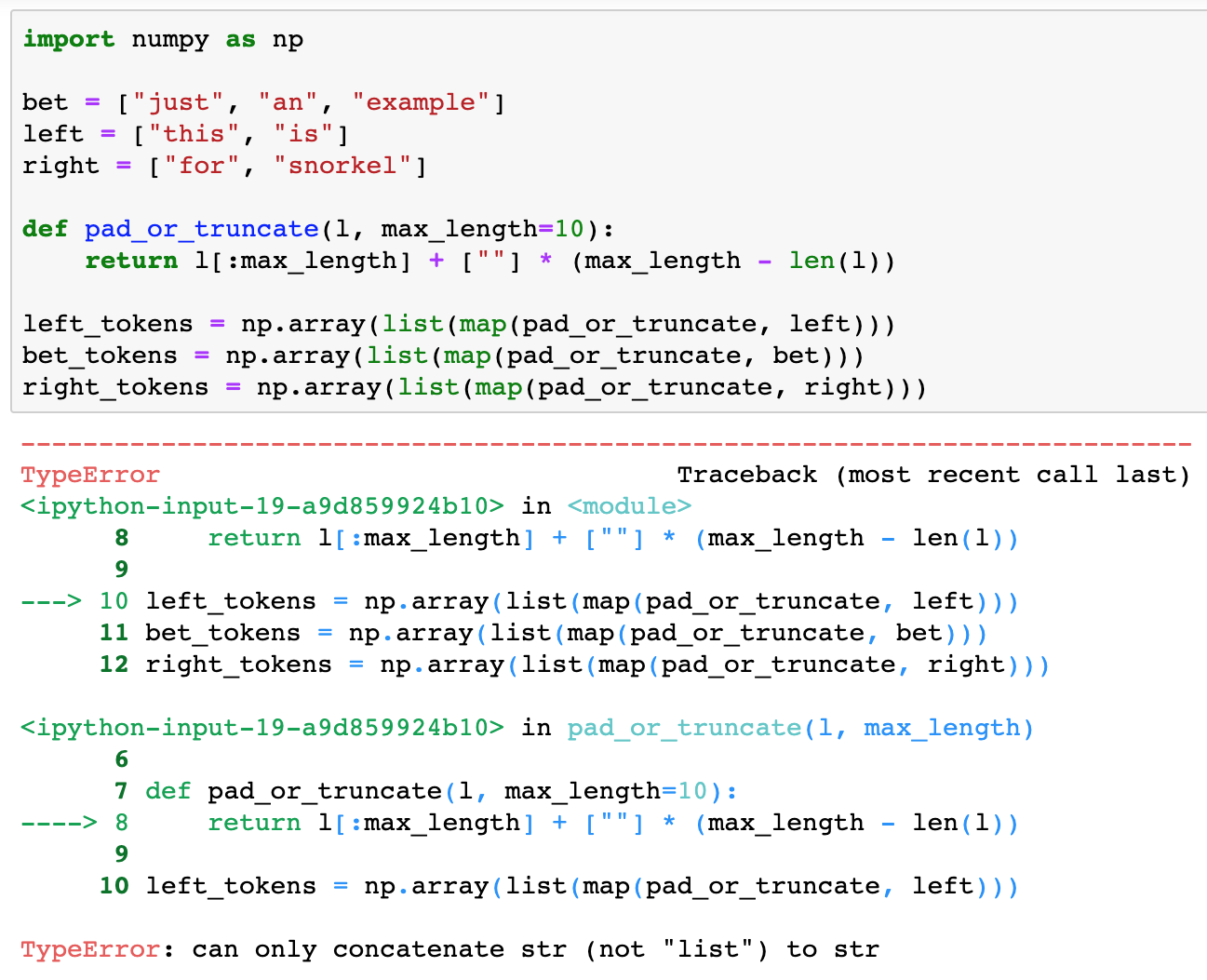Select the pad_or_truncate function name
Image resolution: width=1207 pixels, height=980 pixels.
pos(201,228)
